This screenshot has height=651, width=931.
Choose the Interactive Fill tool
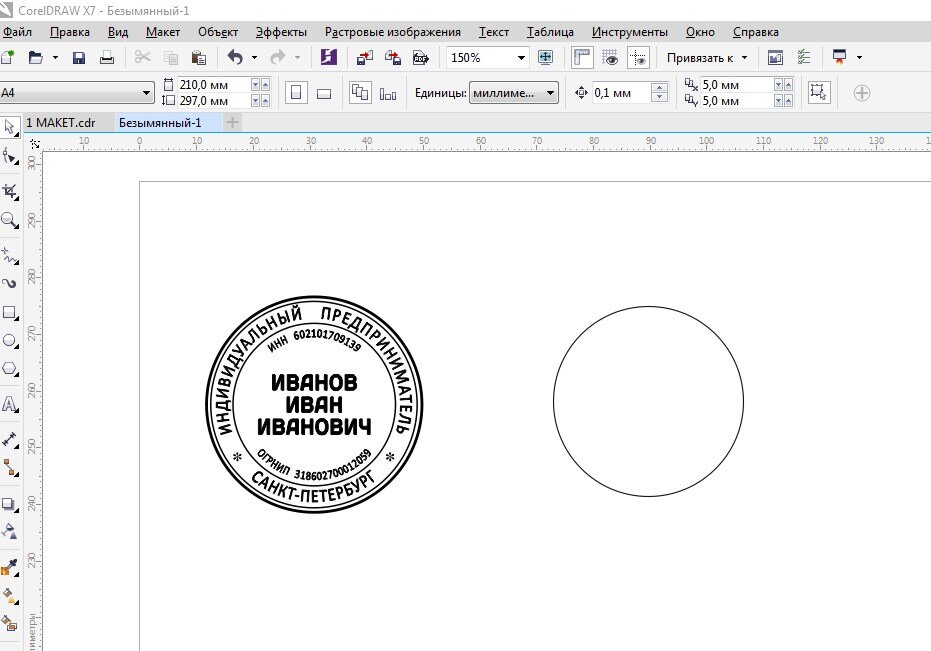(x=10, y=596)
